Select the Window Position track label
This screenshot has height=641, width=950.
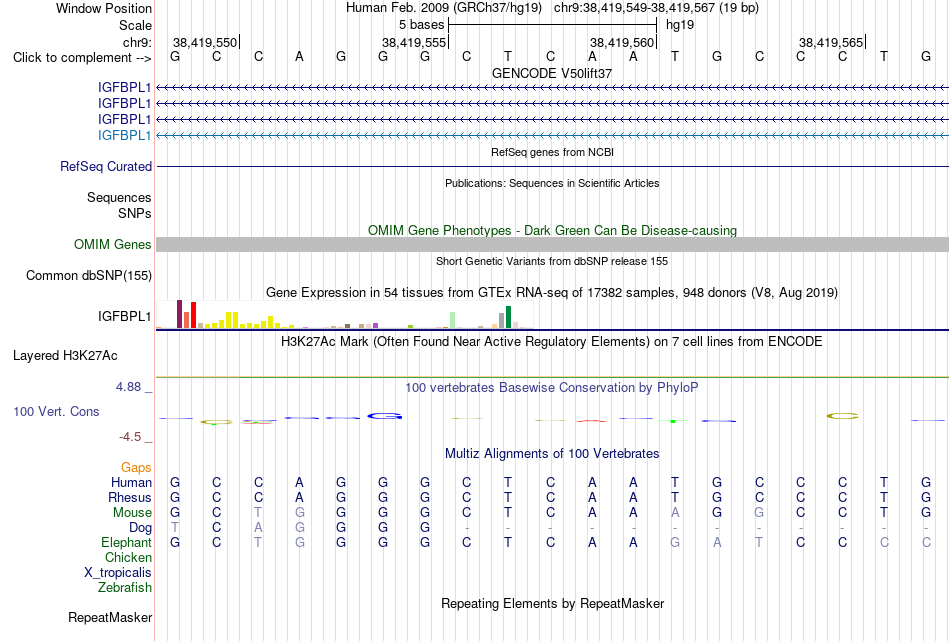[x=104, y=8]
